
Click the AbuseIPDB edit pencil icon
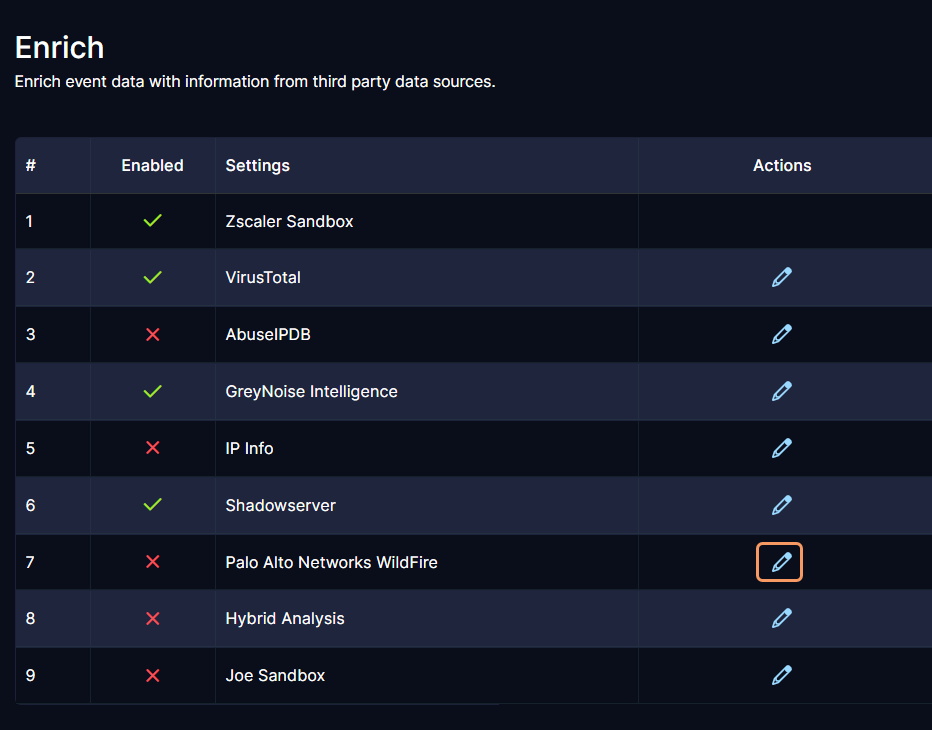[x=782, y=334]
